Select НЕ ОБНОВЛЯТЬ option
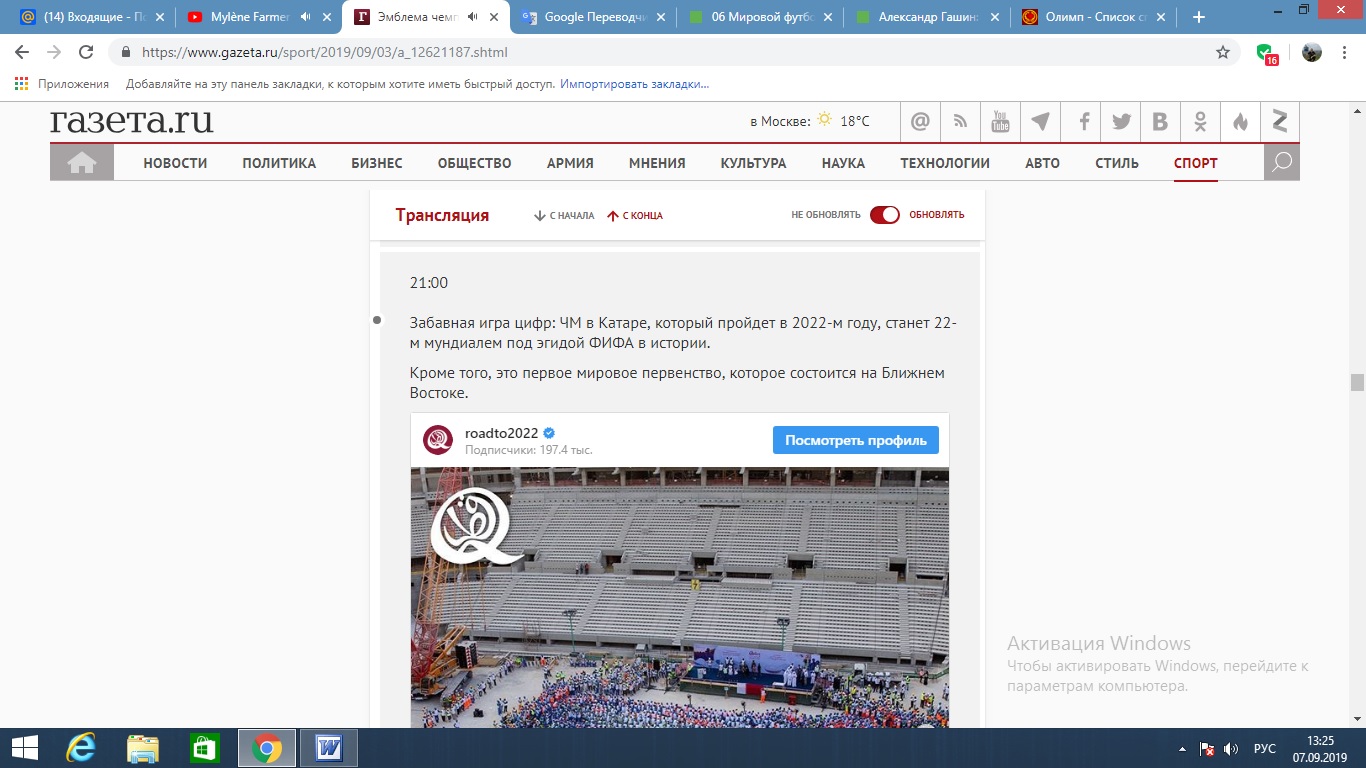1366x768 pixels. tap(826, 215)
